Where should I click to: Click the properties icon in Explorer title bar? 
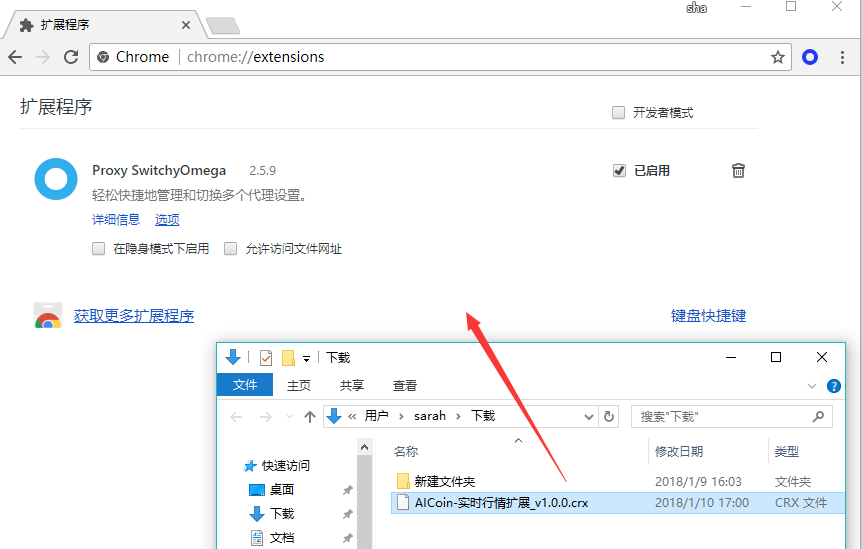266,358
